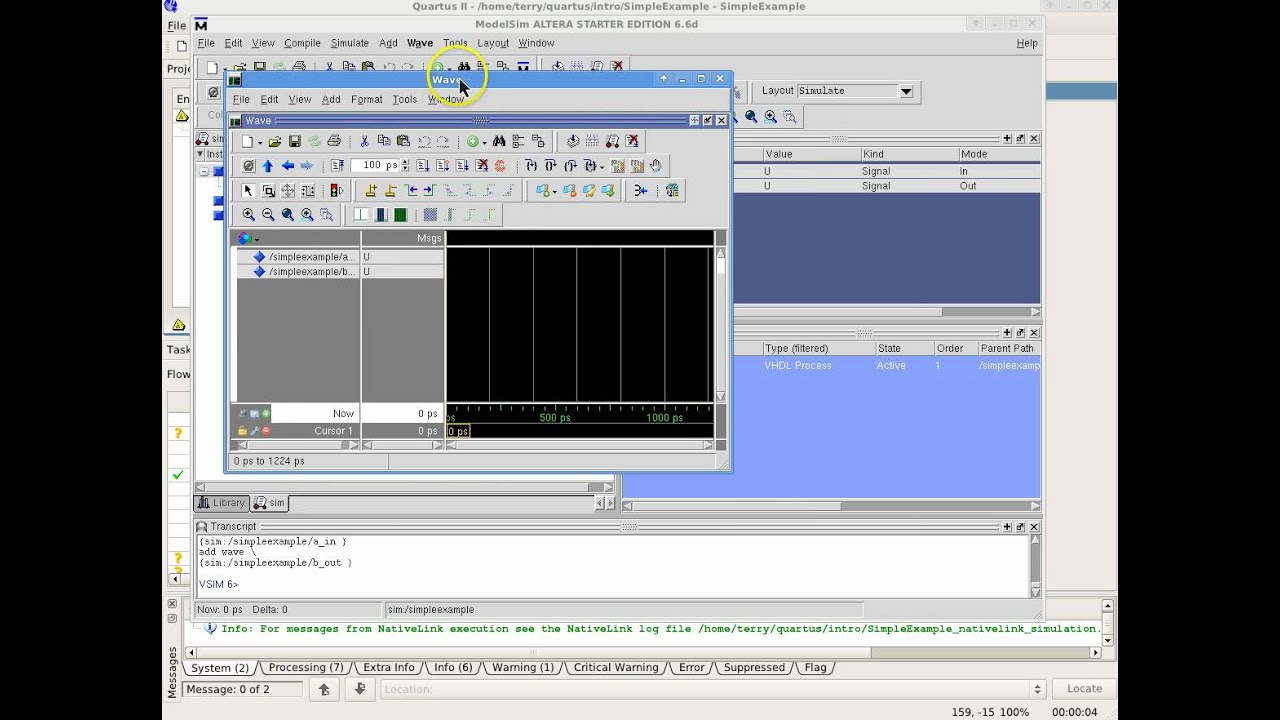Click the green add cursor icon near Now
This screenshot has width=1280, height=720.
tap(266, 413)
